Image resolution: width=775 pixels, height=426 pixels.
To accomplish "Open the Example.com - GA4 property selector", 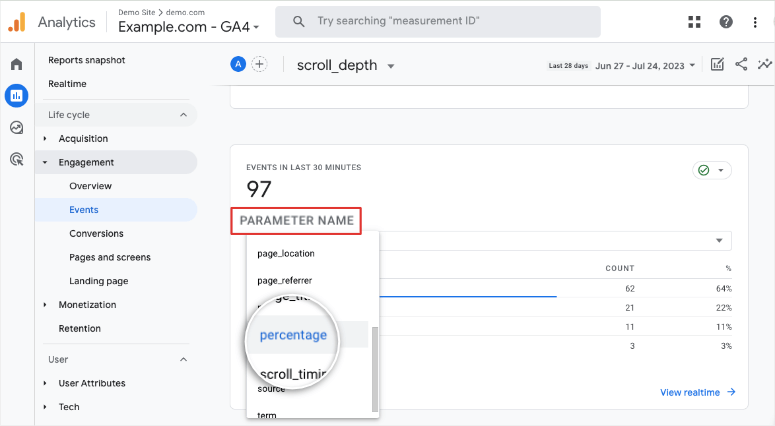I will tap(188, 27).
